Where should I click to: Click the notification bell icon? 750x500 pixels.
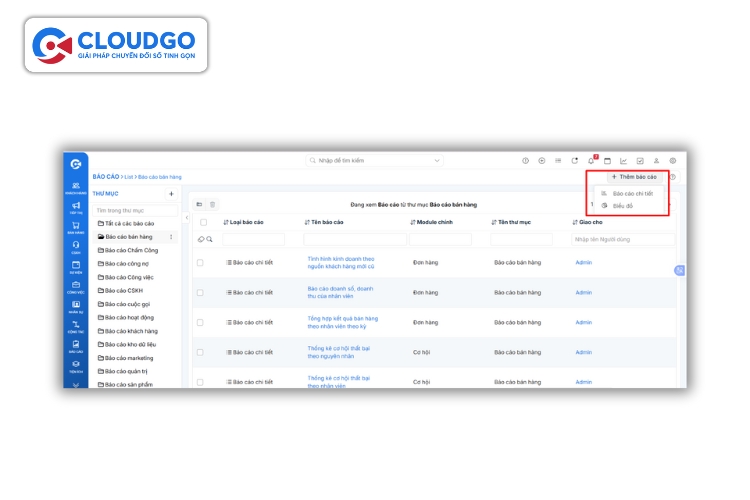(591, 160)
